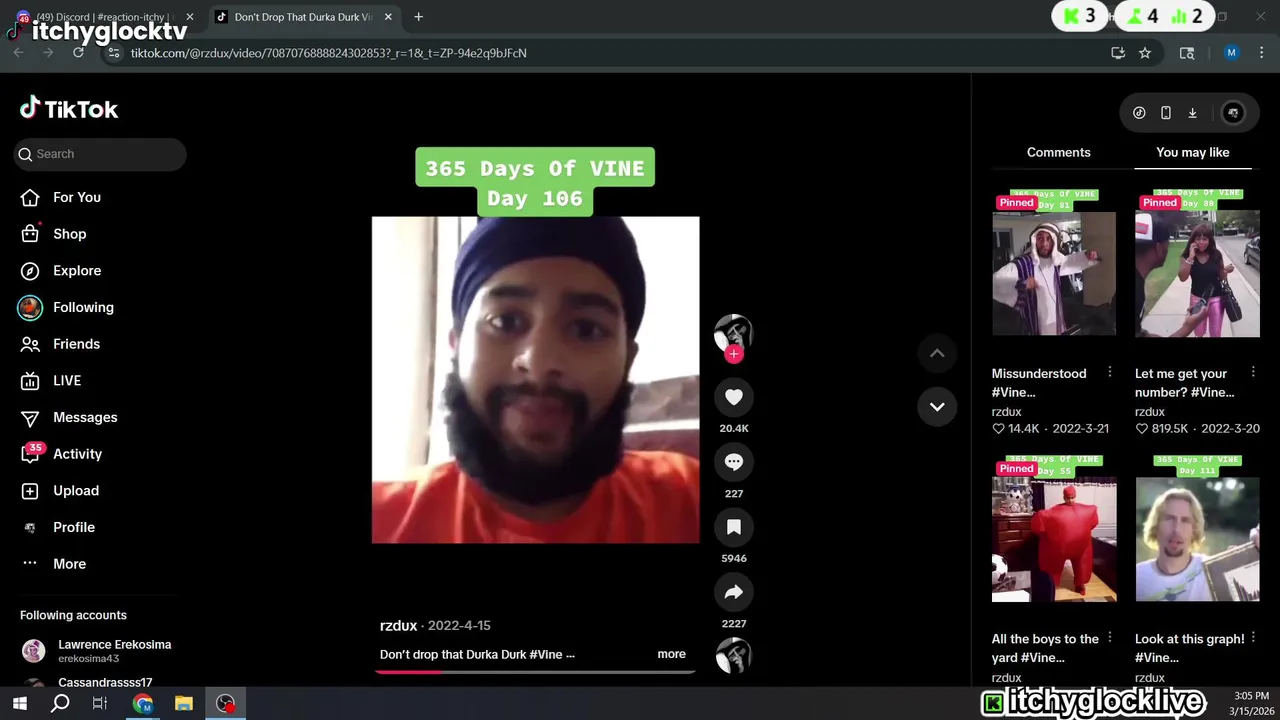
Task: Open the Upload page
Action: coord(76,491)
